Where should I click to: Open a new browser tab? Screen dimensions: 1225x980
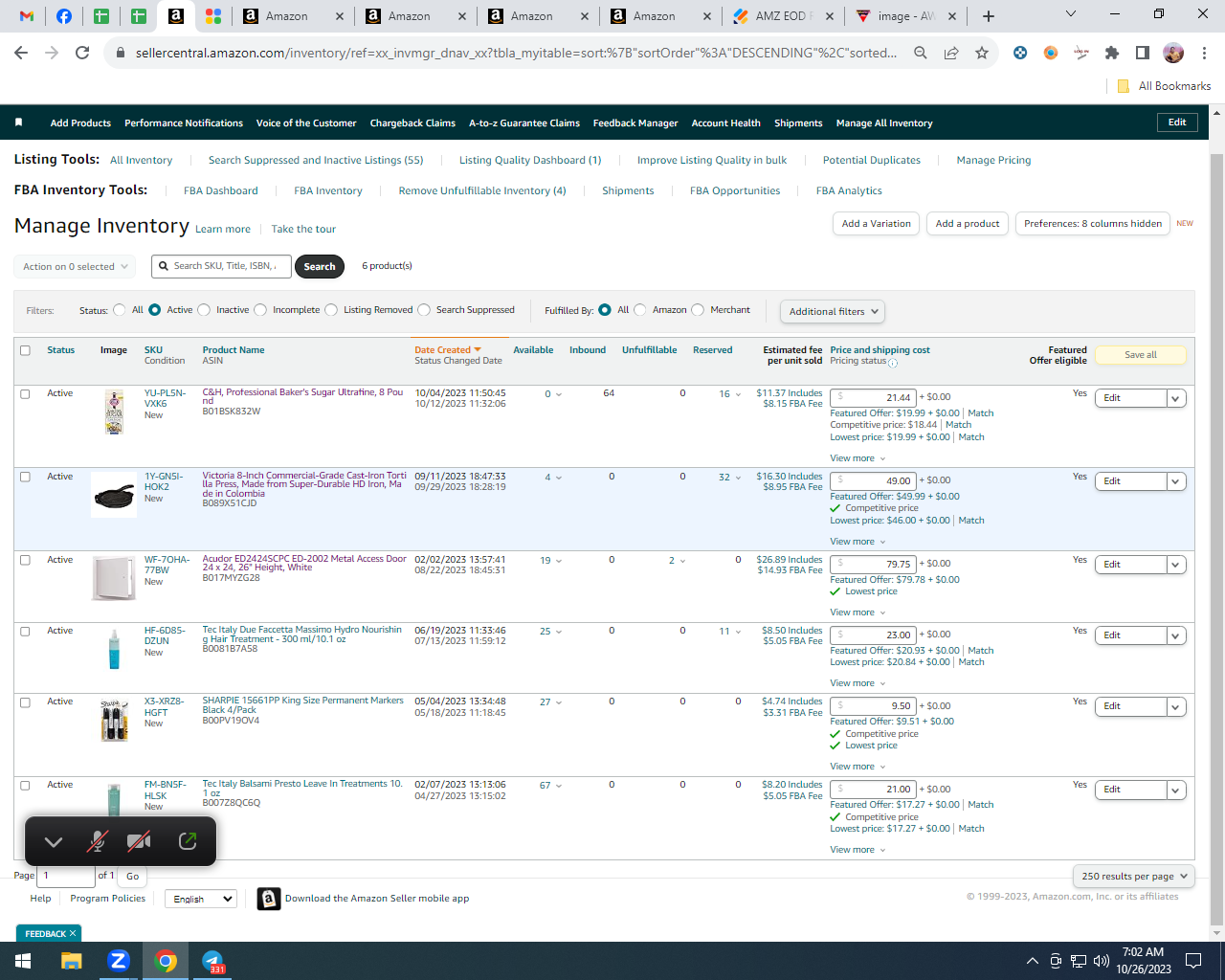click(x=989, y=16)
